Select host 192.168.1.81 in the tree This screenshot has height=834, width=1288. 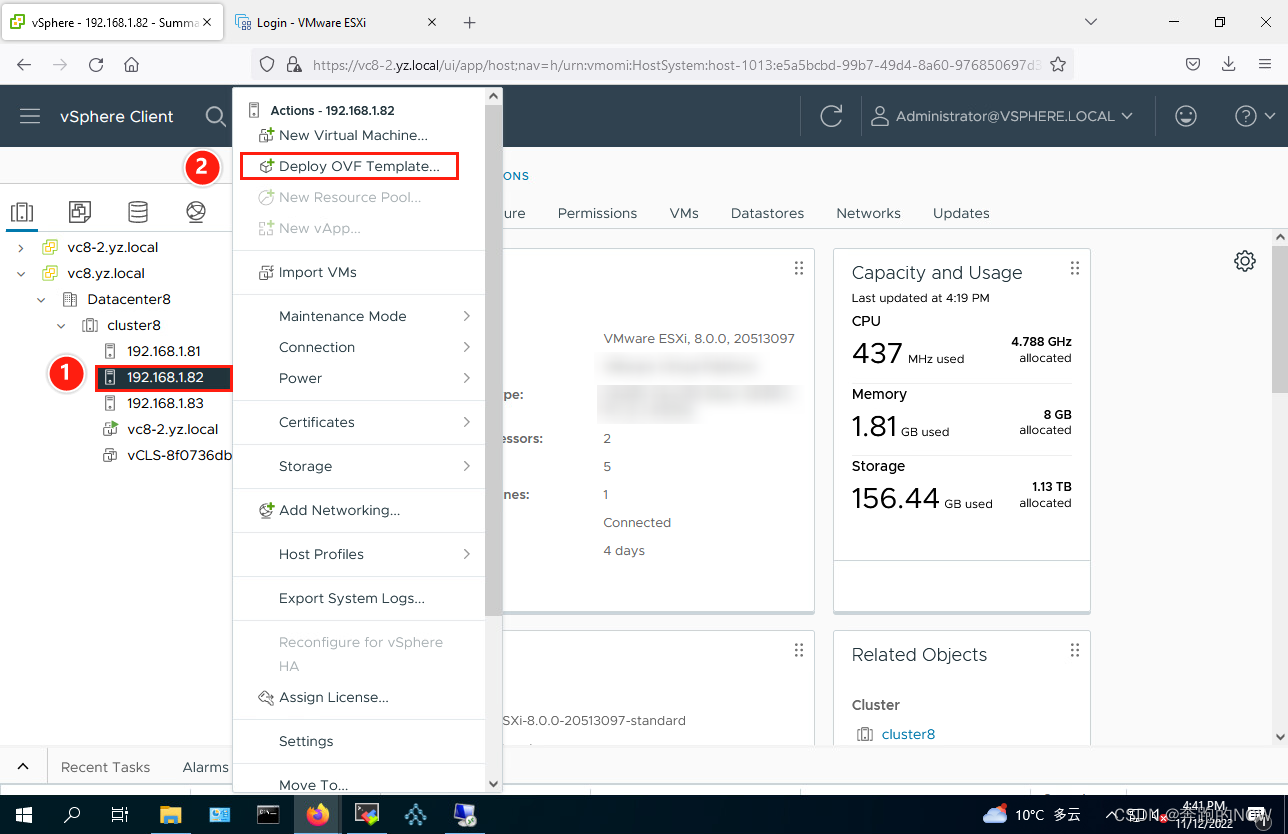tap(164, 351)
